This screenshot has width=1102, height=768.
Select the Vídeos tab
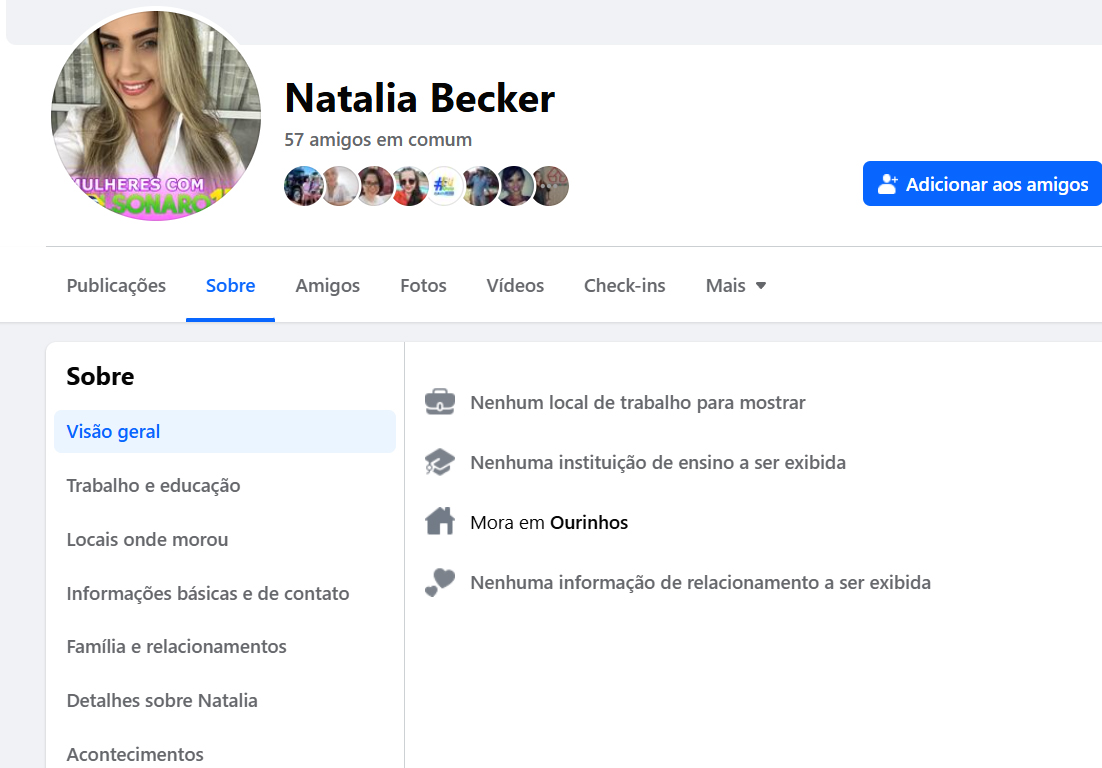(x=515, y=286)
